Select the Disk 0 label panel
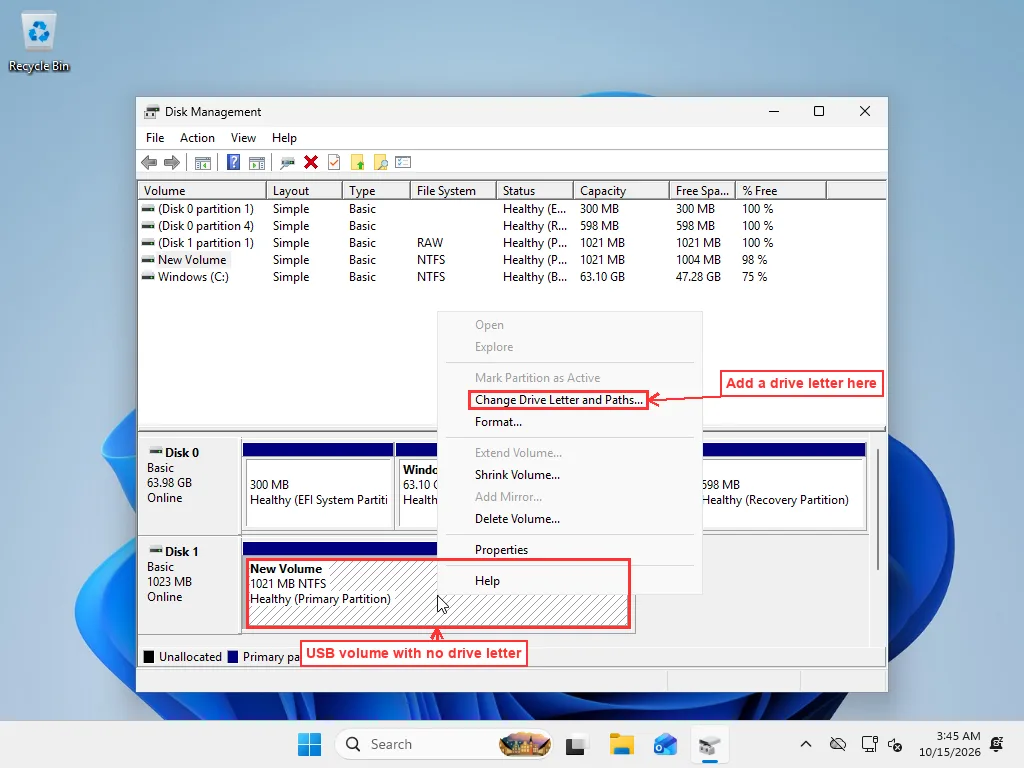 coord(189,485)
